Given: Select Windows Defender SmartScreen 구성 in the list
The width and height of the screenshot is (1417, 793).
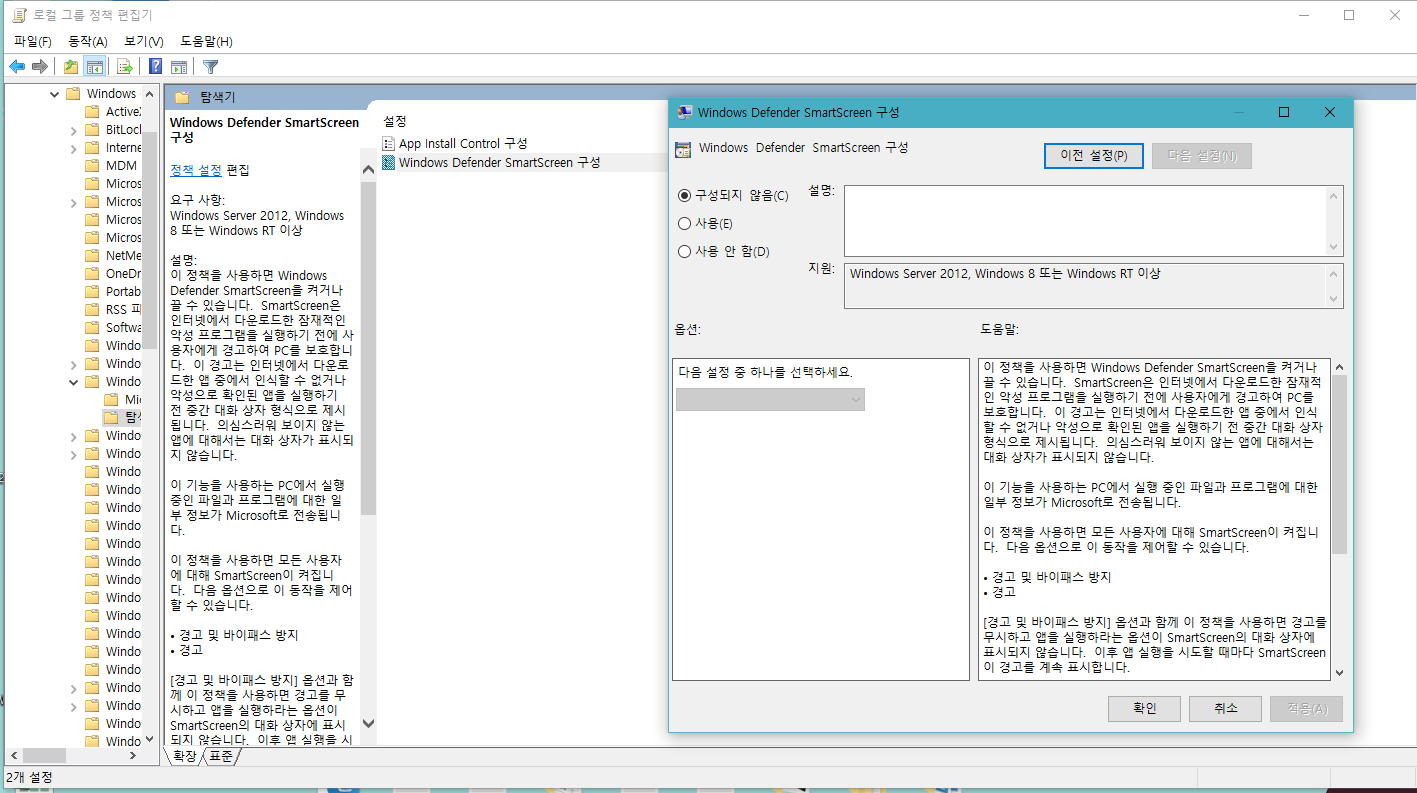Looking at the screenshot, I should (x=500, y=162).
